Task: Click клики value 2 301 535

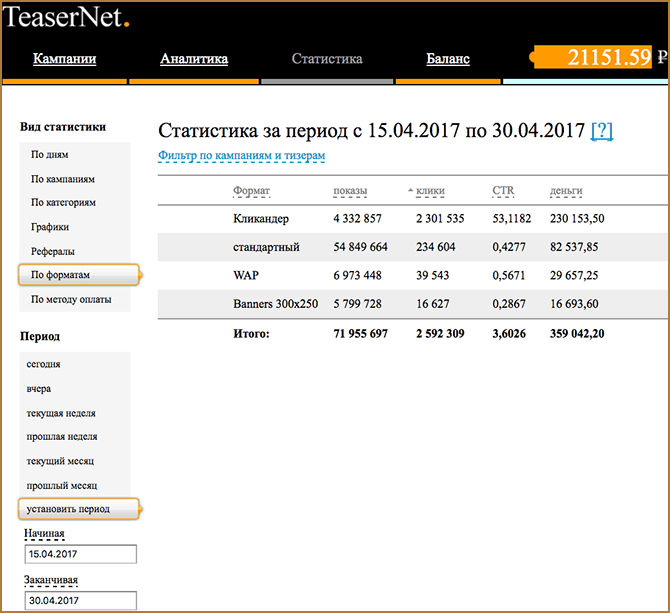Action: [x=441, y=219]
